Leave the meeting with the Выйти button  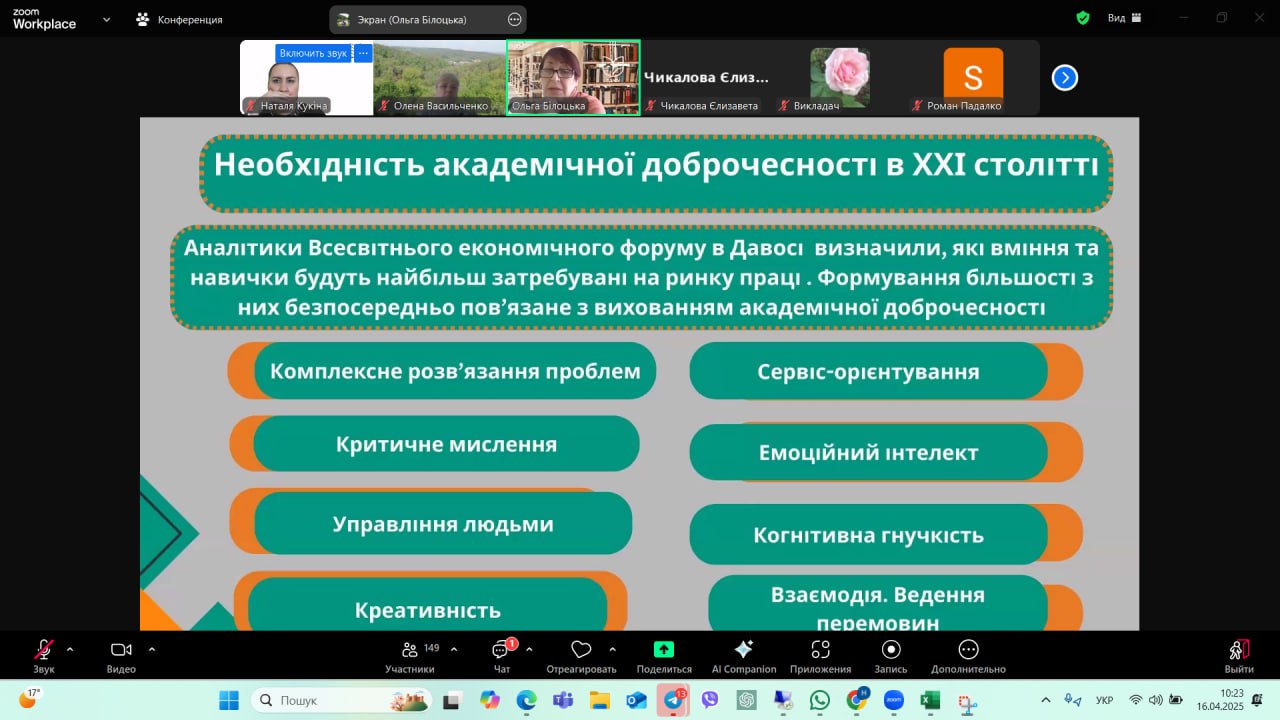click(x=1239, y=655)
